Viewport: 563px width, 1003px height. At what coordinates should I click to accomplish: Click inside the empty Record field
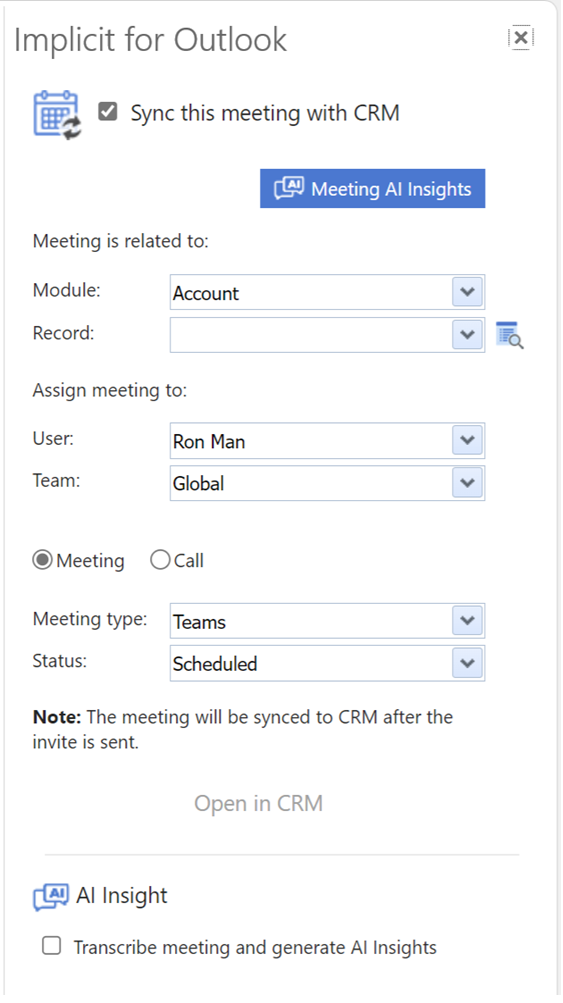pyautogui.click(x=311, y=335)
